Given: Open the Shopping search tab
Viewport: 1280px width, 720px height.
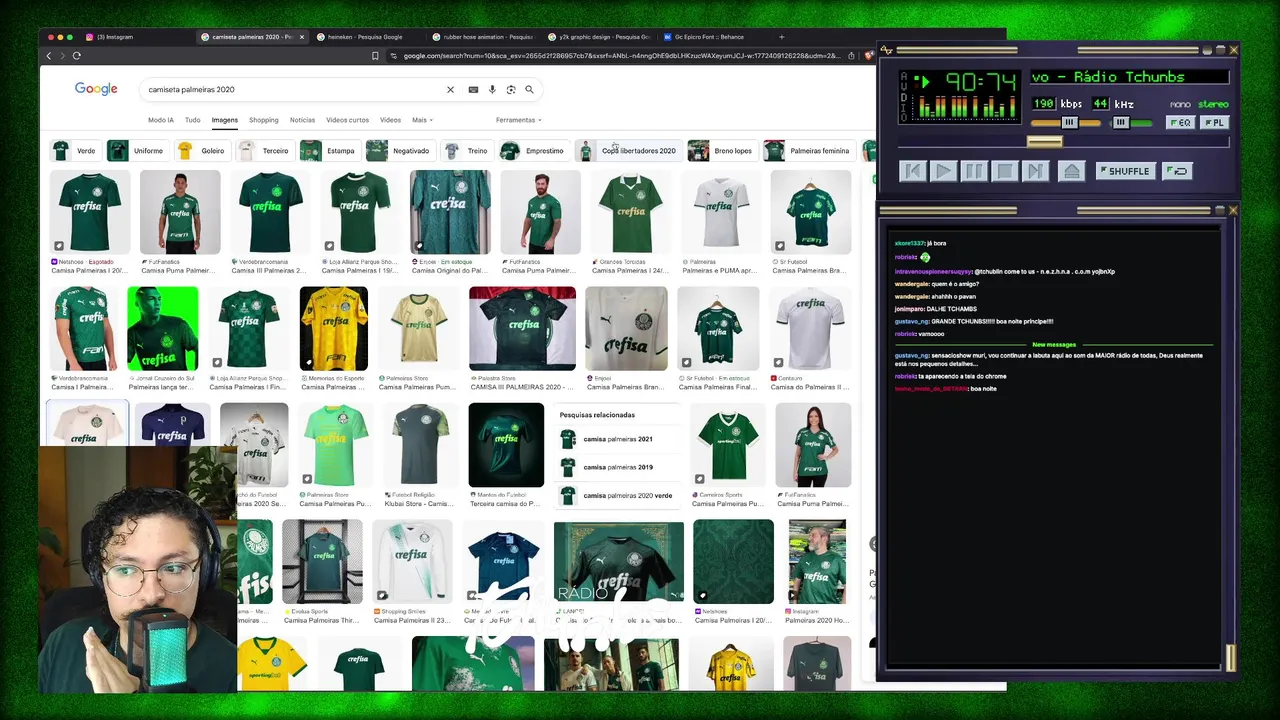Looking at the screenshot, I should coord(264,120).
